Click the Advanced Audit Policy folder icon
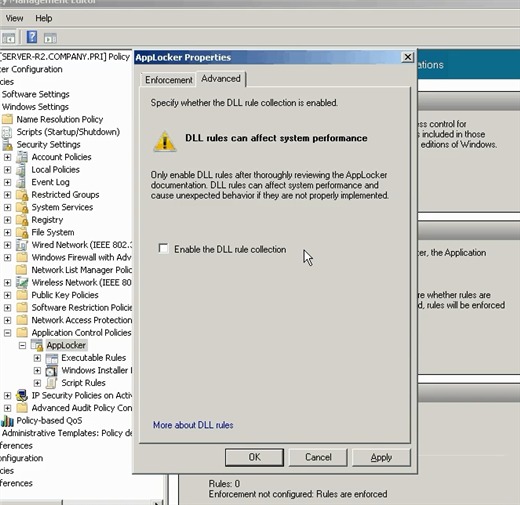Image resolution: width=520 pixels, height=505 pixels. [x=22, y=408]
